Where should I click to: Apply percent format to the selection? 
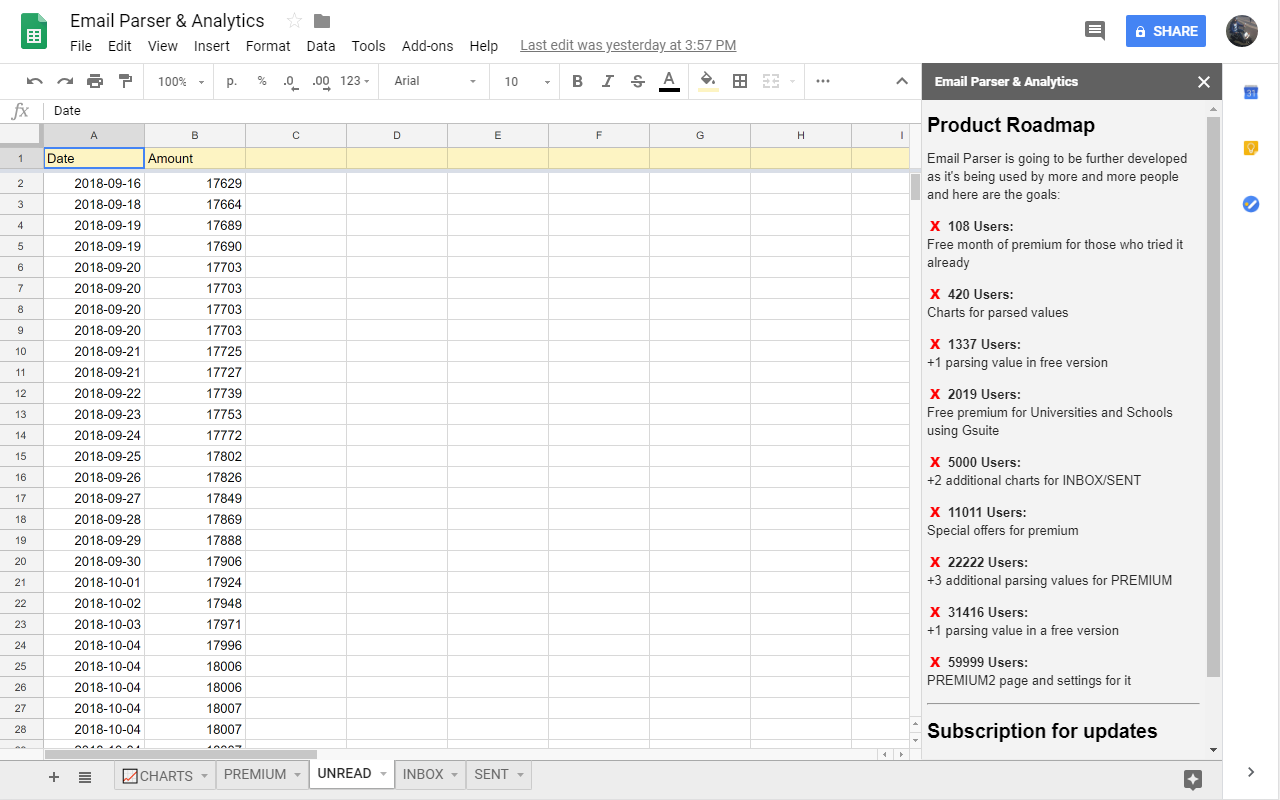[x=262, y=81]
